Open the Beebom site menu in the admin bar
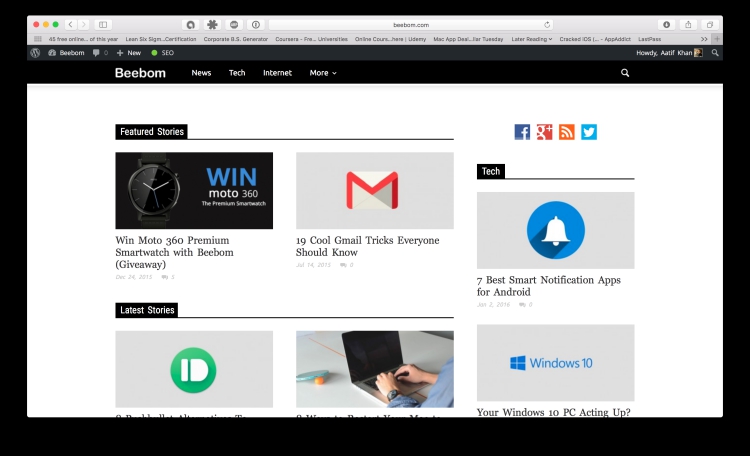This screenshot has height=456, width=750. point(66,53)
